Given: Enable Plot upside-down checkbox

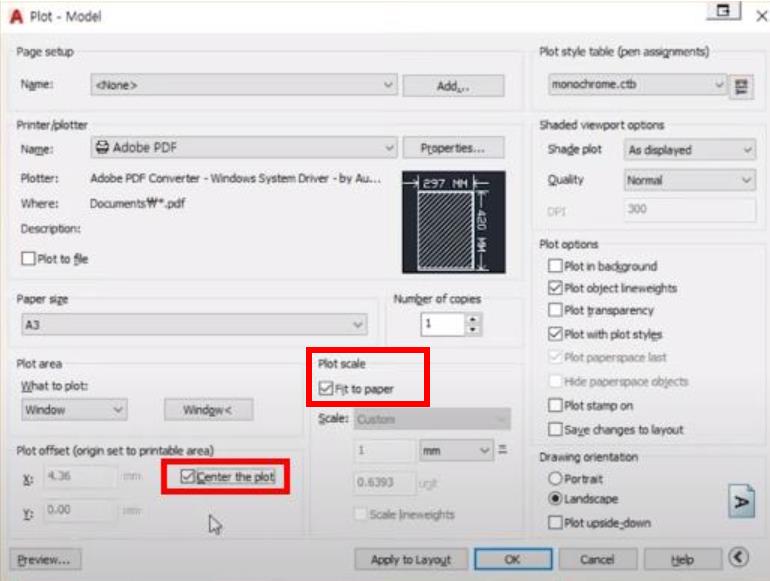Looking at the screenshot, I should click(x=555, y=522).
